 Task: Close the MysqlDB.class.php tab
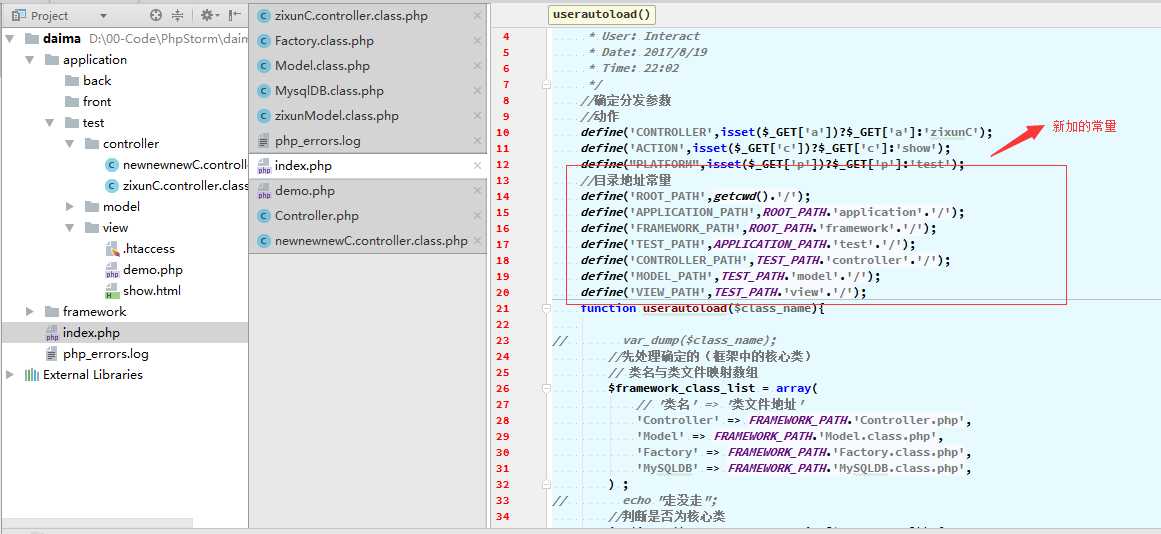[478, 91]
